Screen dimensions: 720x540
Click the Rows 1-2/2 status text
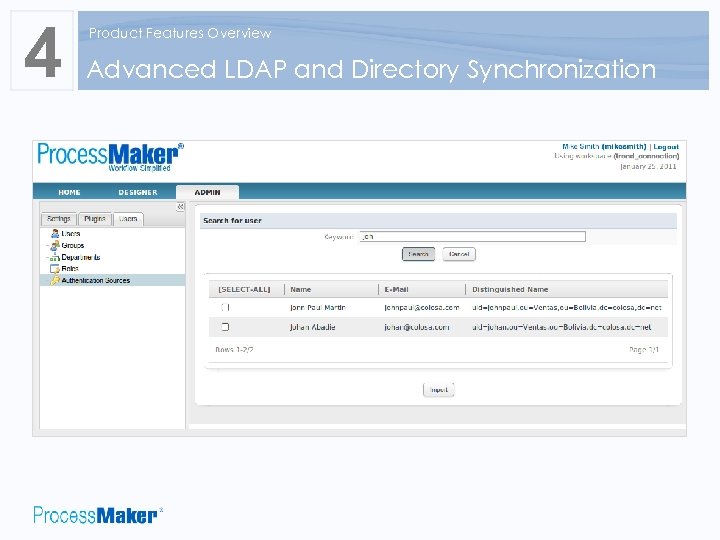point(234,350)
